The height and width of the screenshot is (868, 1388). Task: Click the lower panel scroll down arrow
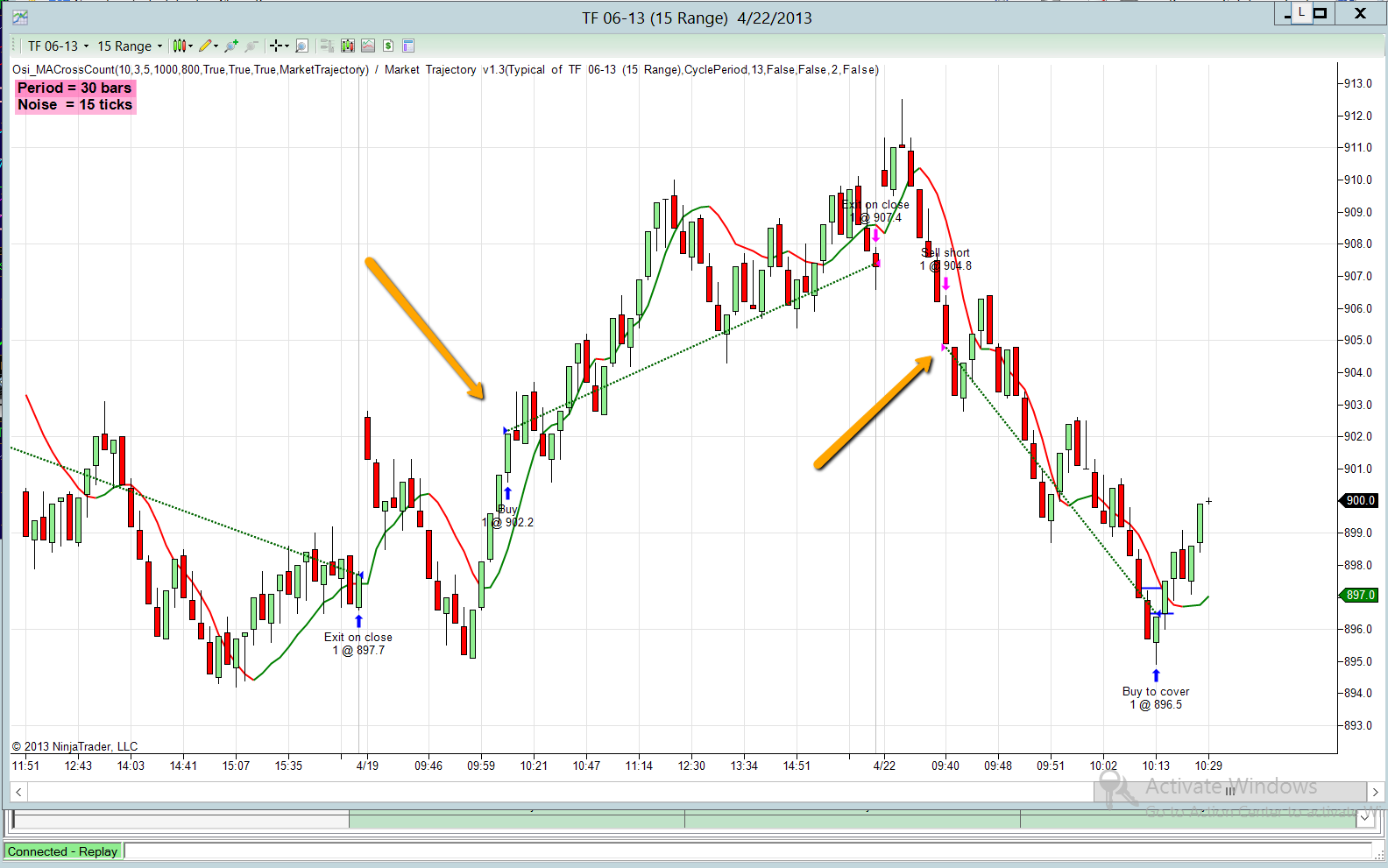click(x=1364, y=817)
